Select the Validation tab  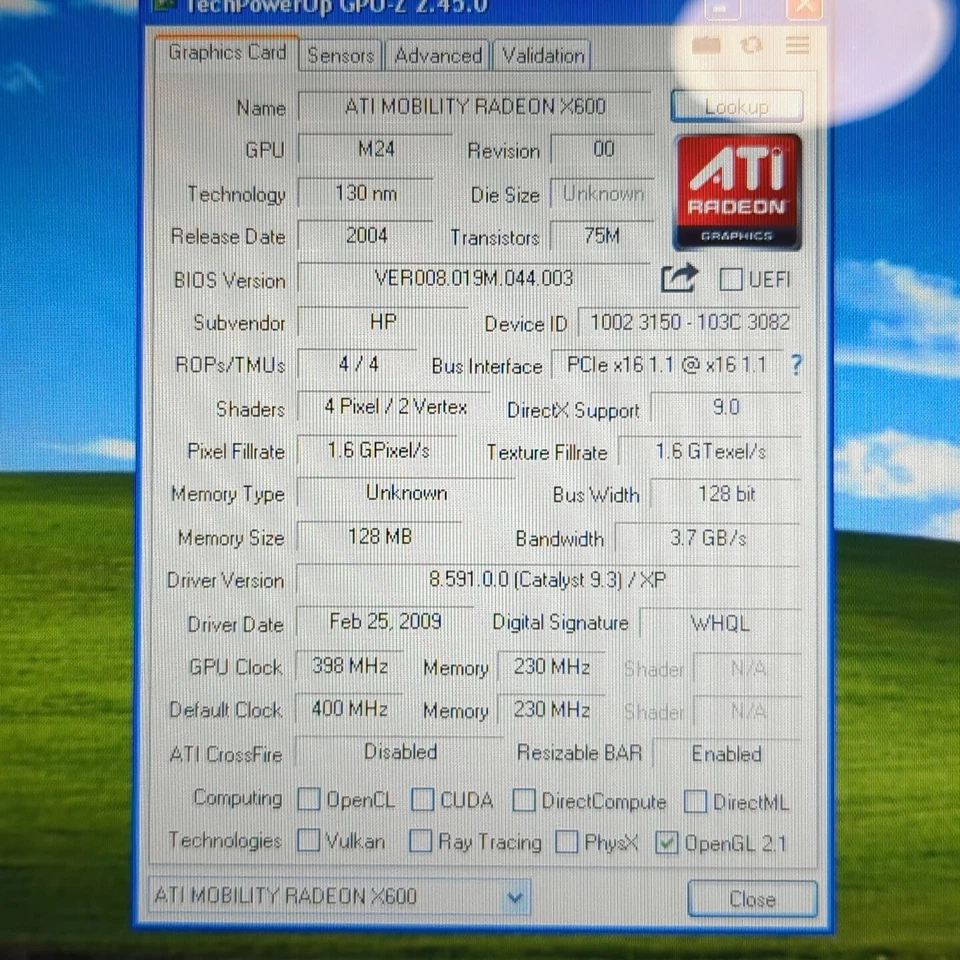point(543,56)
